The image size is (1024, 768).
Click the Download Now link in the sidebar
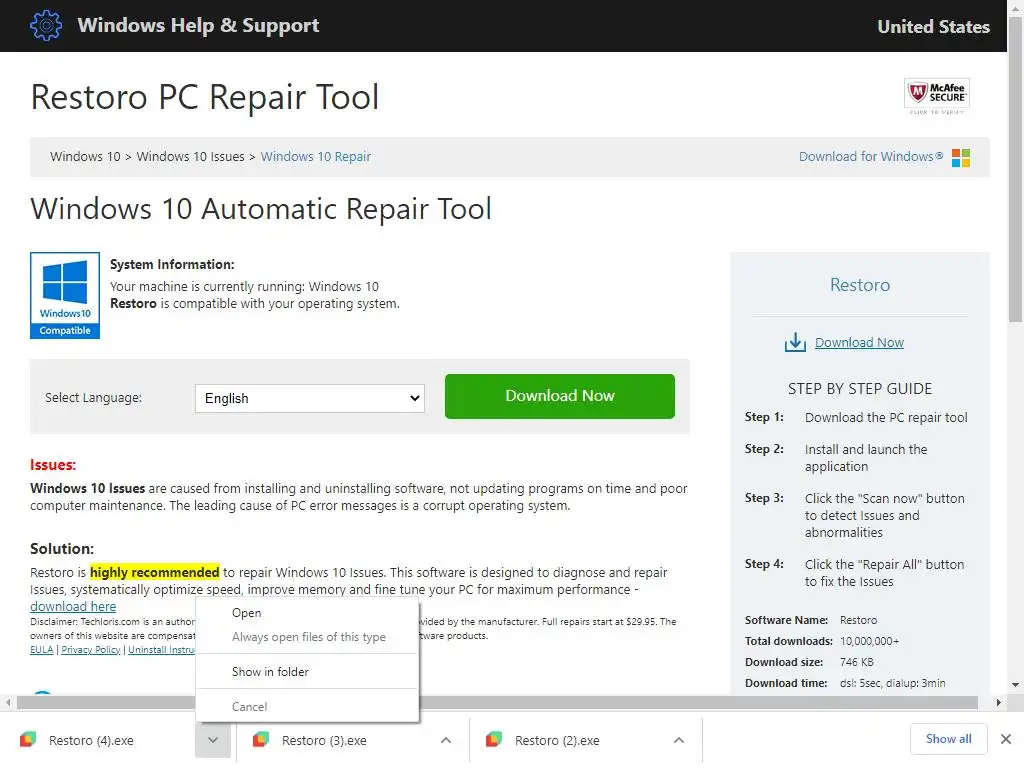click(x=859, y=342)
